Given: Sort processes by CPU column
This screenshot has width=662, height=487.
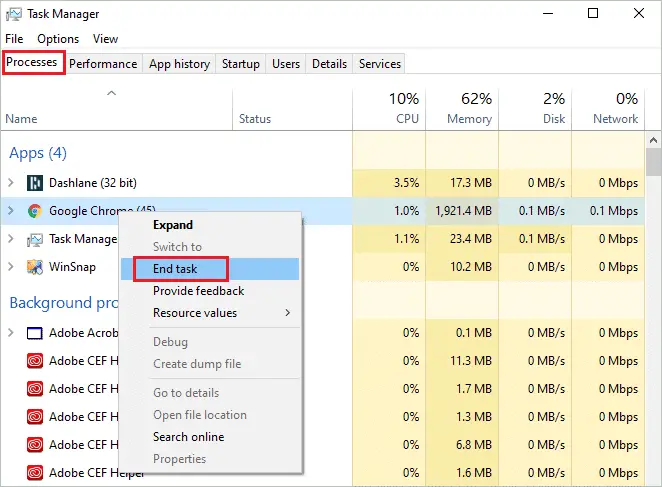Looking at the screenshot, I should coord(389,109).
